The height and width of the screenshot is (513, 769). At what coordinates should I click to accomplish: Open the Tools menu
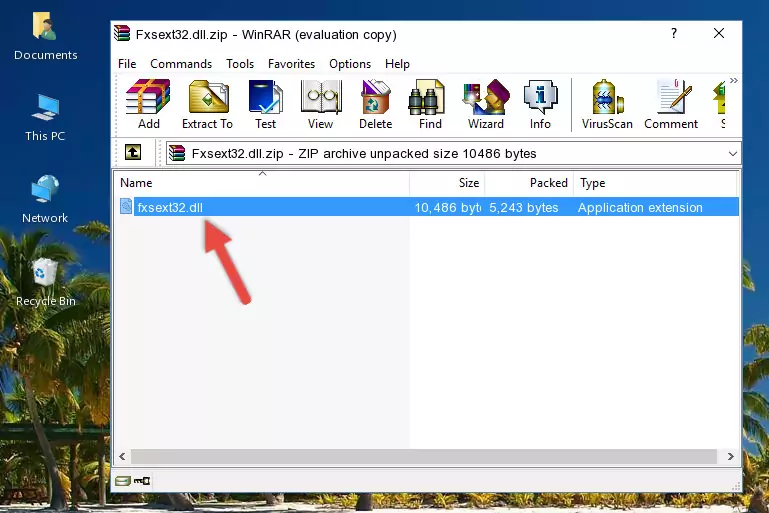(x=240, y=64)
